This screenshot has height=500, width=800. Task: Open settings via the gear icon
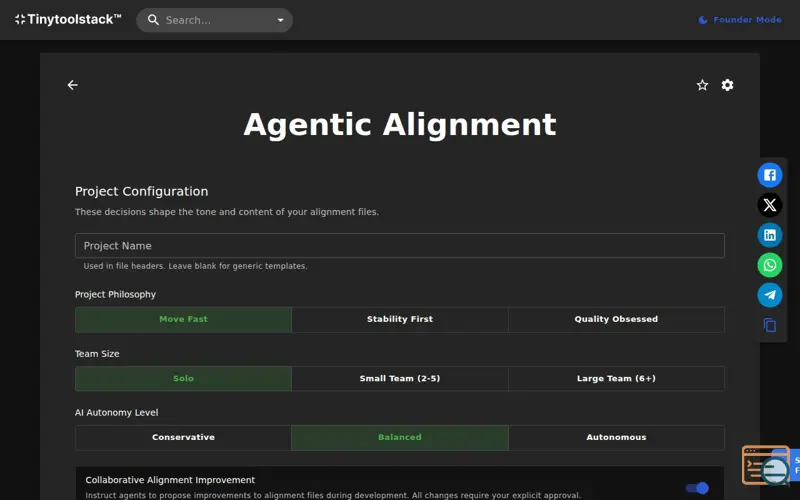(728, 85)
